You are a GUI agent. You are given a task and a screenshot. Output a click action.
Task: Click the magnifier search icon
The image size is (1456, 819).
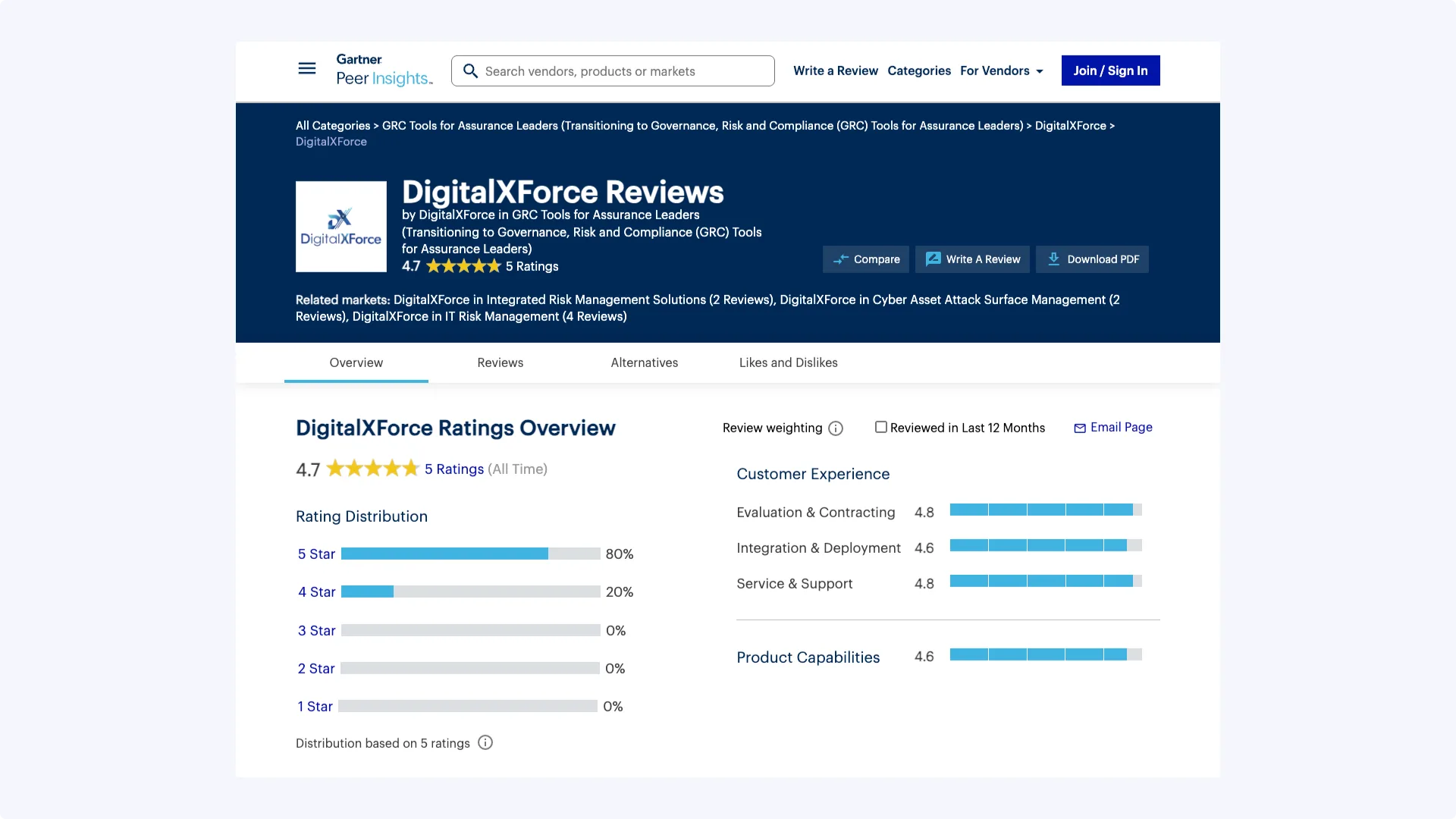point(470,71)
